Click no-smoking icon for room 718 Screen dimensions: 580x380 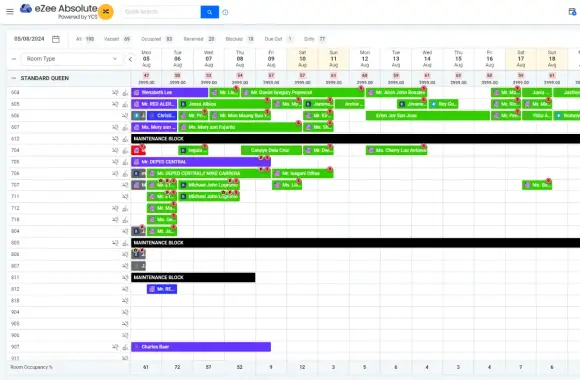tap(115, 219)
